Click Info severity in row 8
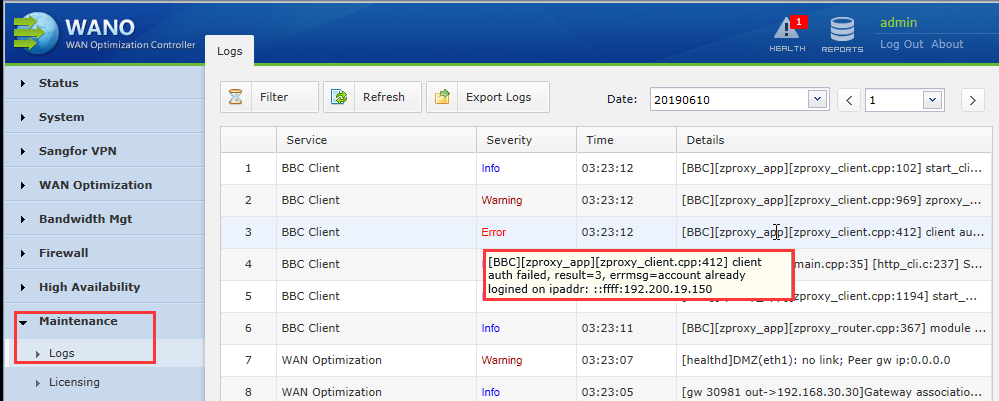The image size is (999, 401). coord(491,392)
